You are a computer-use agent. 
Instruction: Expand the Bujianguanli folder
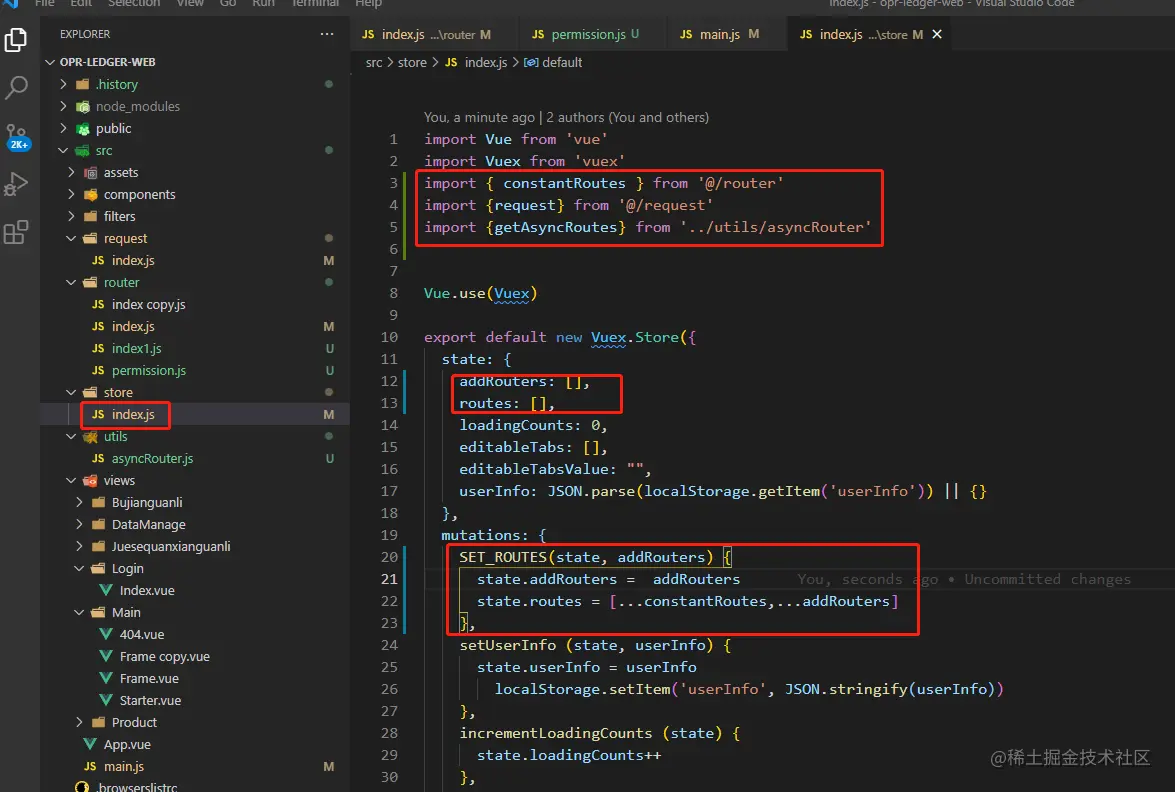(79, 503)
